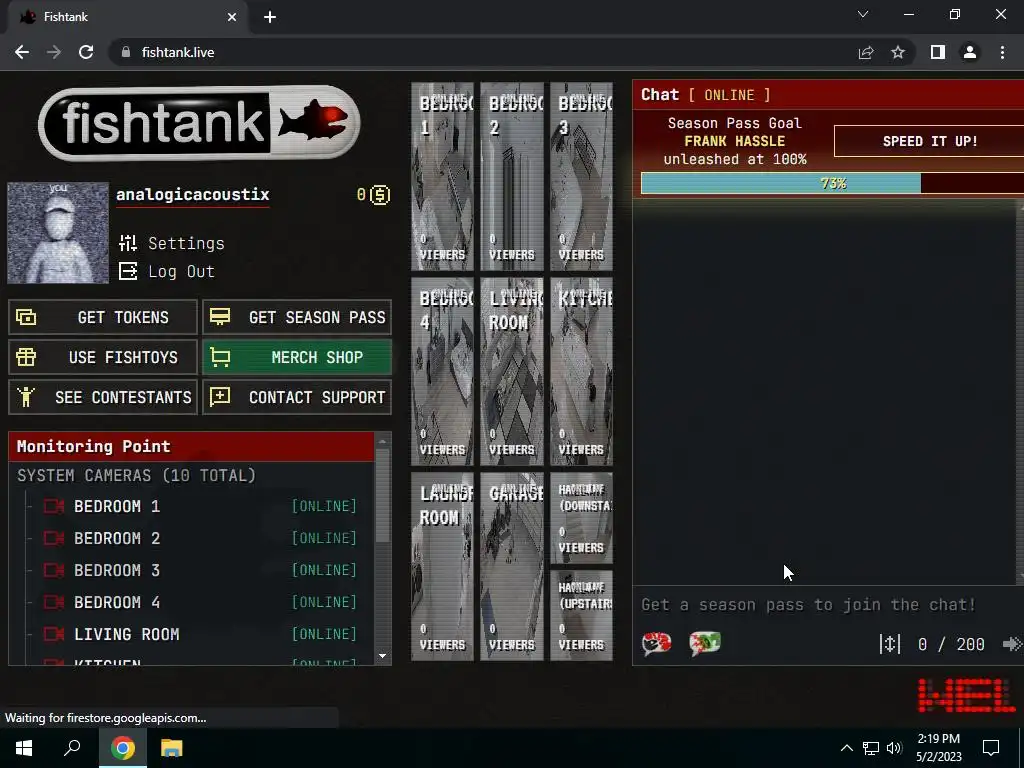Show hidden system tray icons
The width and height of the screenshot is (1024, 768).
(846, 748)
